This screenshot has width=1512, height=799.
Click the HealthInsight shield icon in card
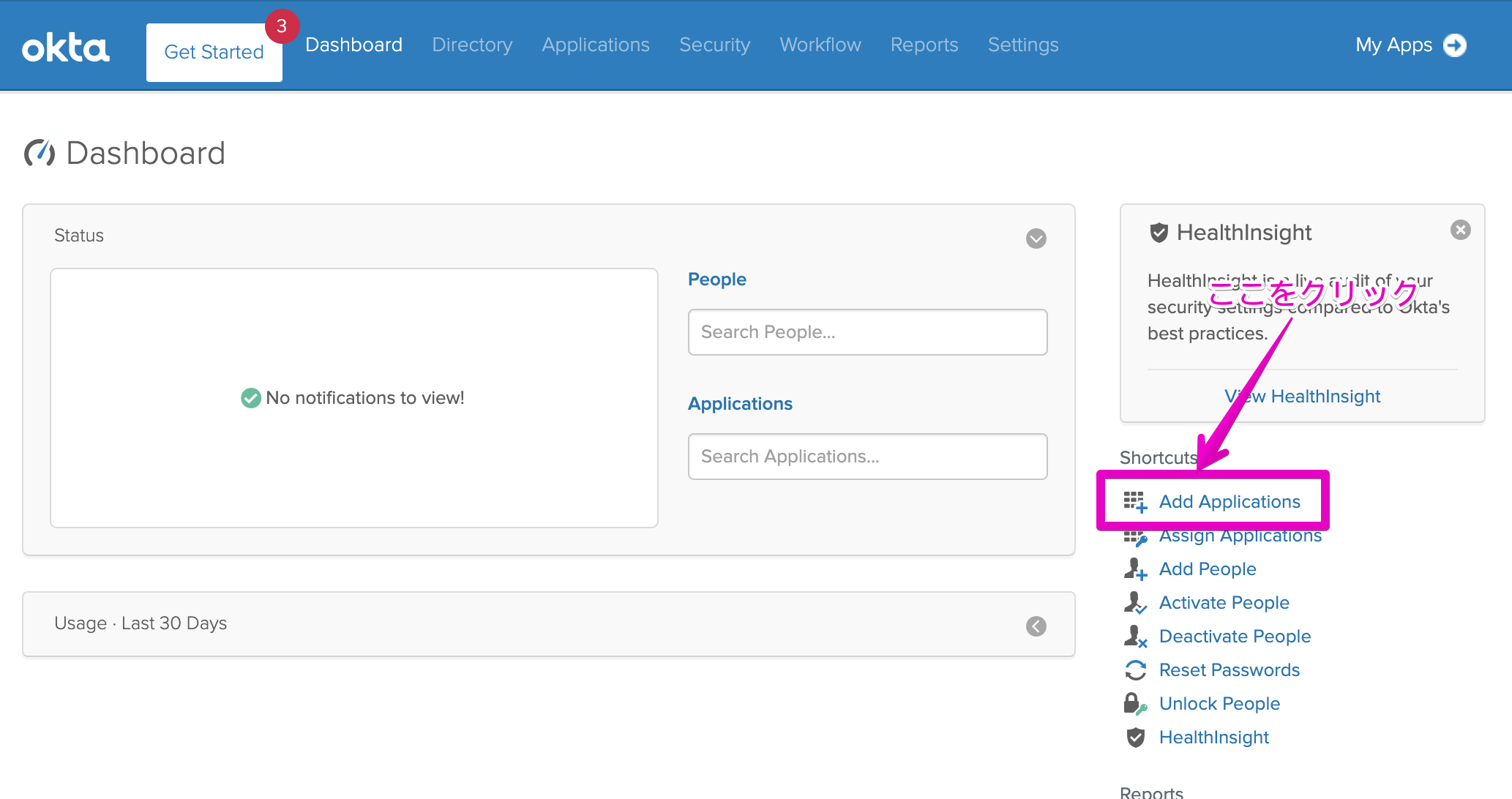point(1159,233)
